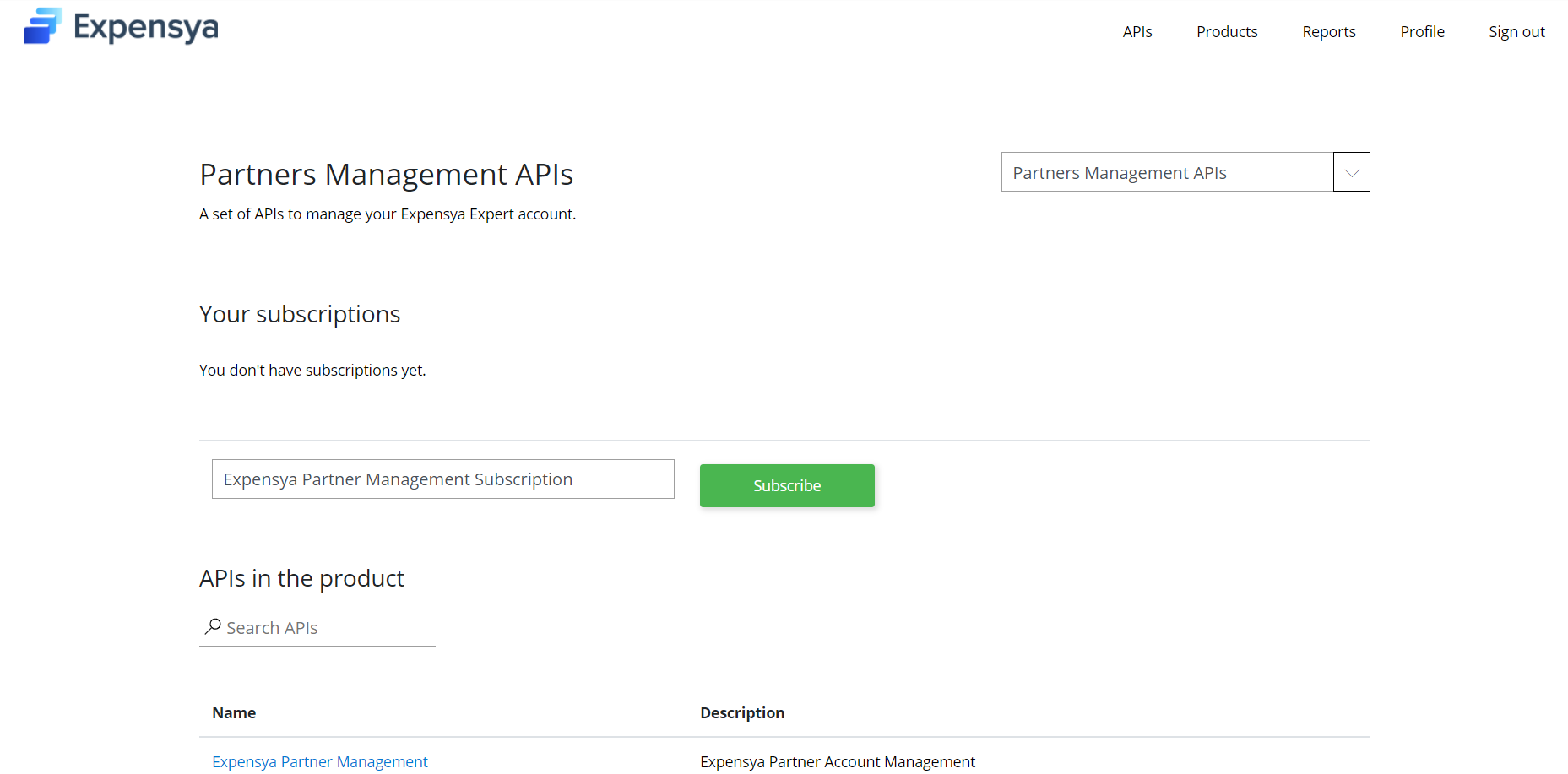Viewport: 1568px width, 774px height.
Task: Click the magnifier icon beside Search APIs
Action: [x=213, y=626]
